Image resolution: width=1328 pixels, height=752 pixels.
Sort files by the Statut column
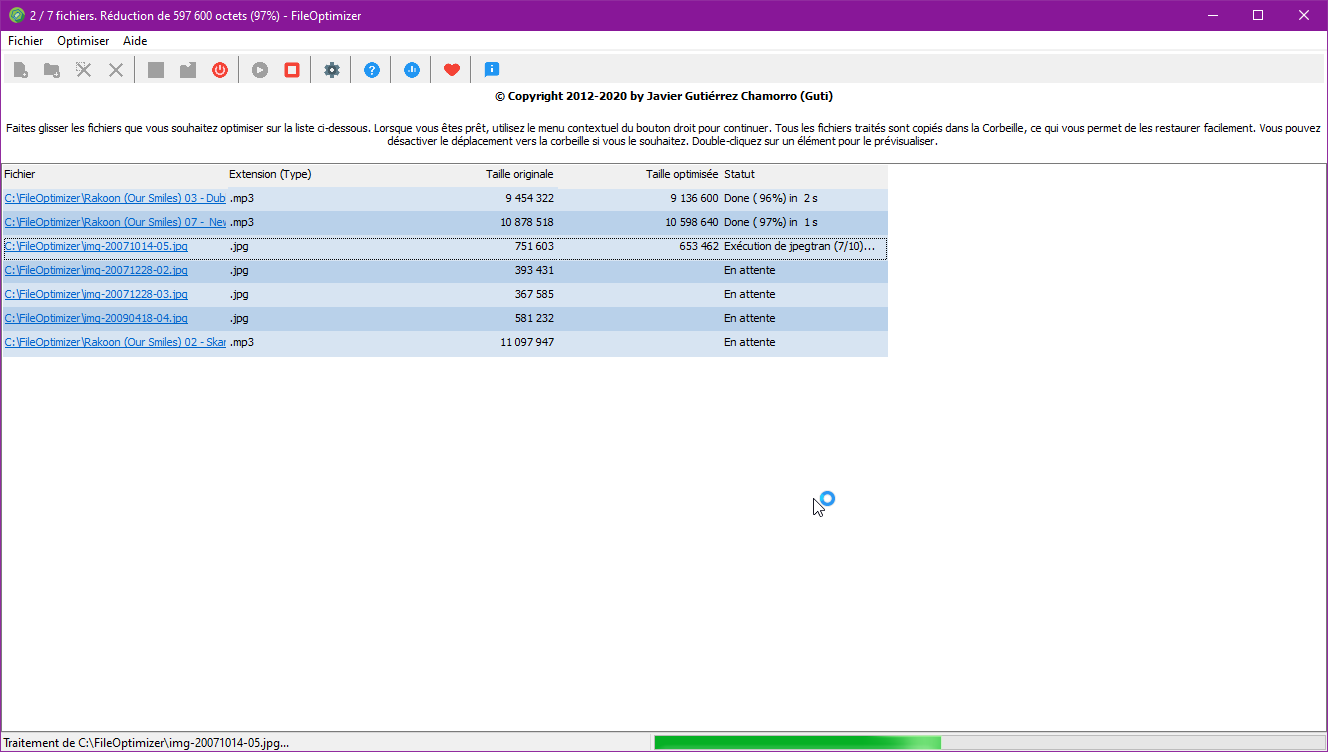740,173
